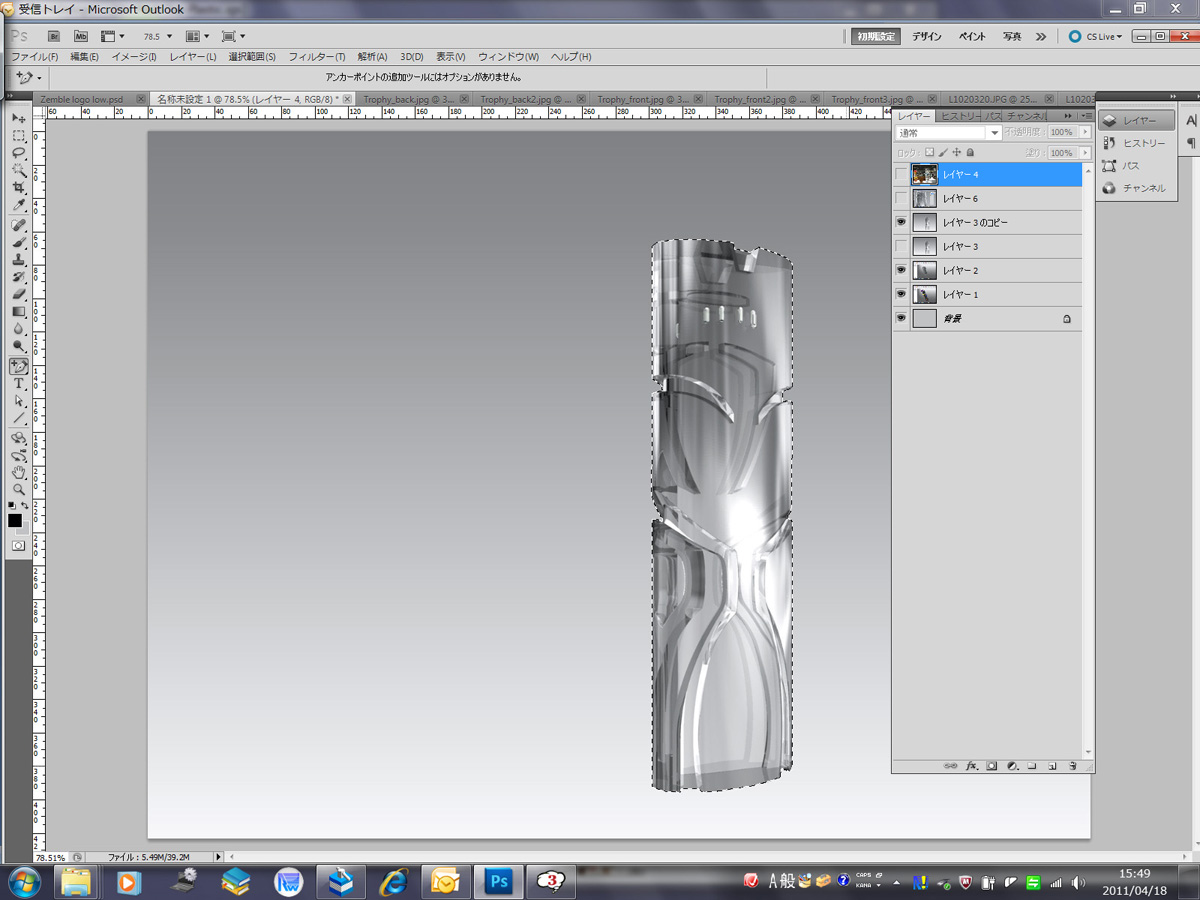Hide the レイヤー 2 layer
The image size is (1200, 900).
tap(901, 270)
